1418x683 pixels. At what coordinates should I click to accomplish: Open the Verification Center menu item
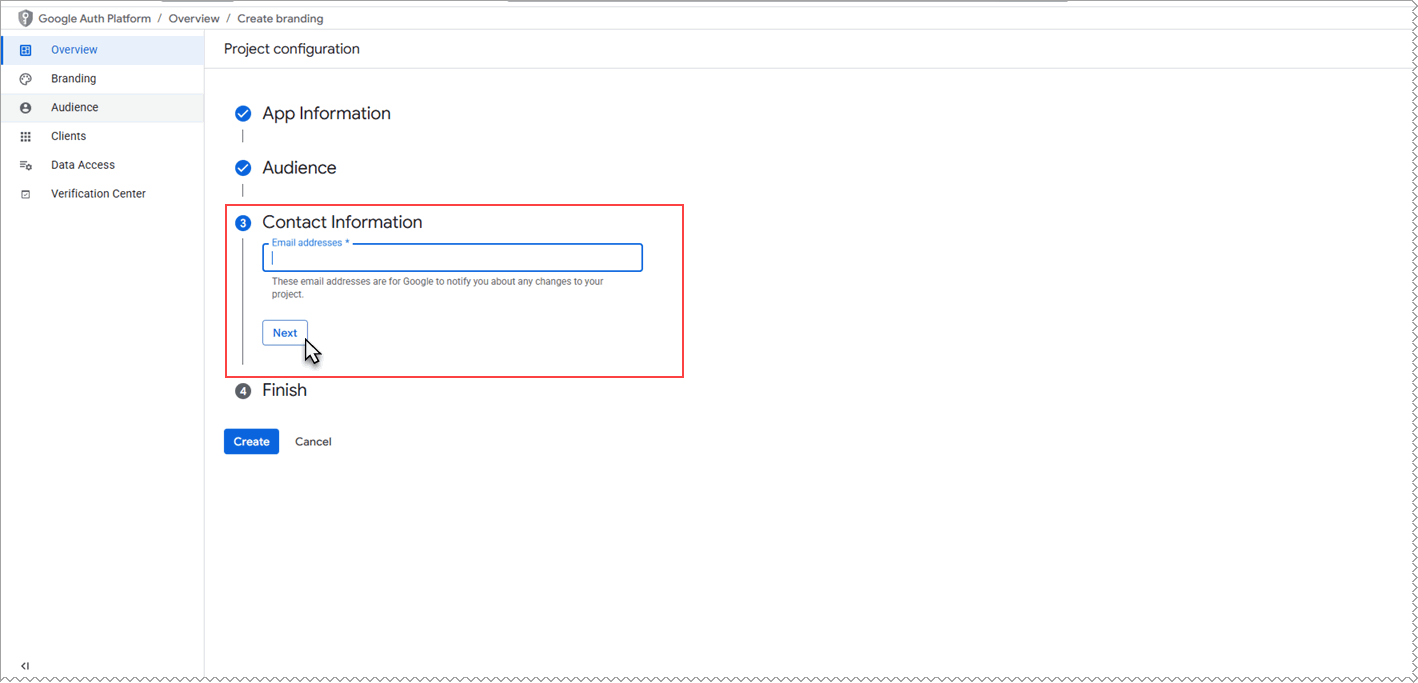pos(103,194)
